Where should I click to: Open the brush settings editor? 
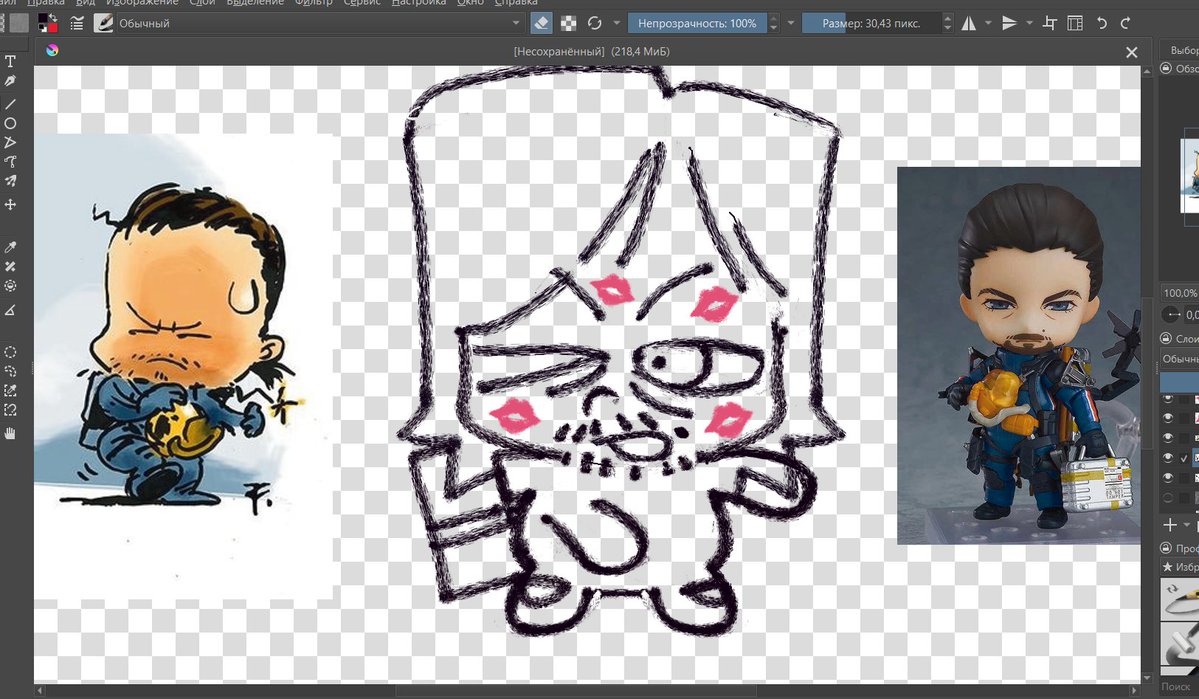[76, 24]
